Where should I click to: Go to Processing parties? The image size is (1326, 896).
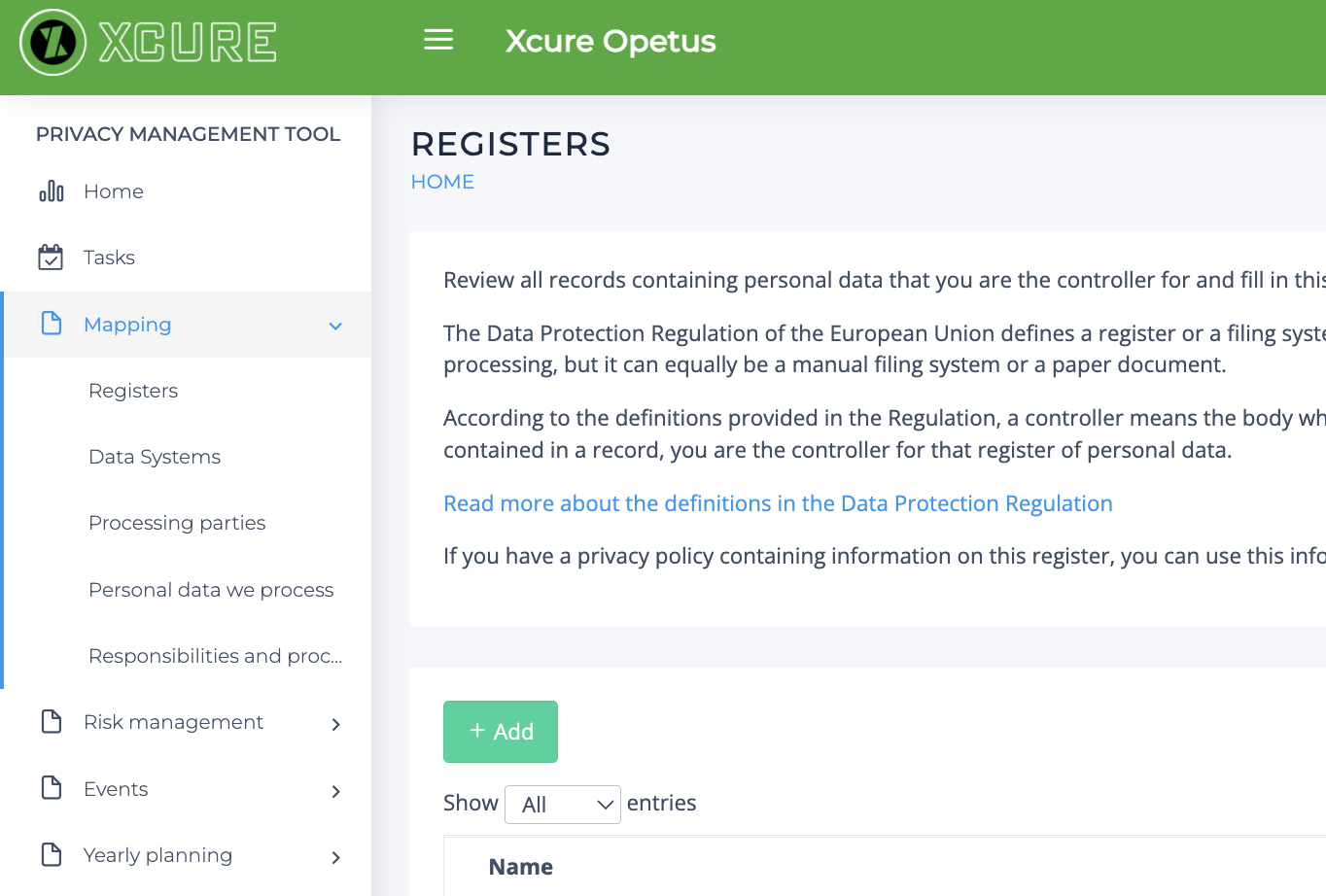(x=177, y=523)
